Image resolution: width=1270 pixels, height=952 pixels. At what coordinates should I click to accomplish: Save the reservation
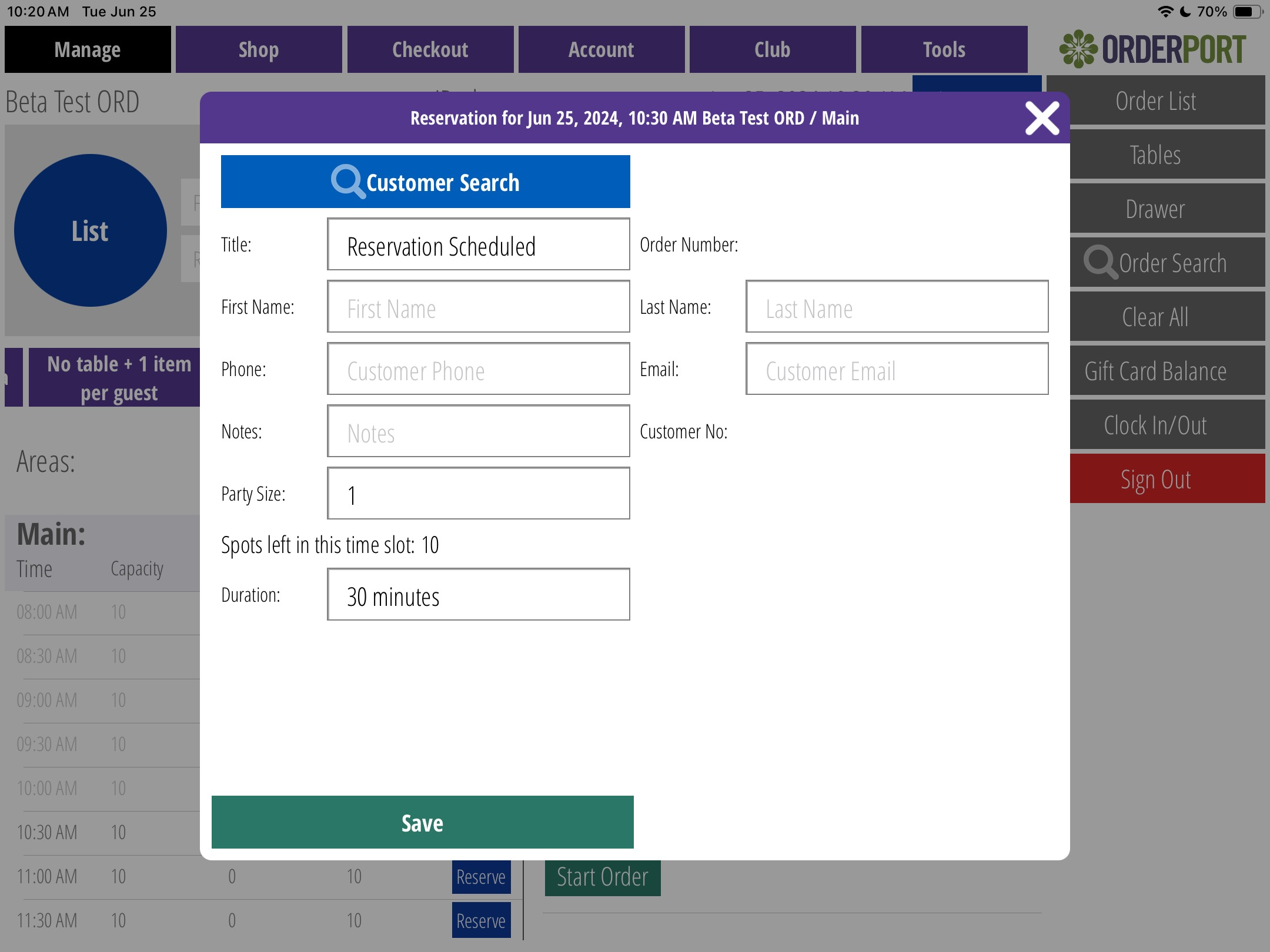pos(422,822)
